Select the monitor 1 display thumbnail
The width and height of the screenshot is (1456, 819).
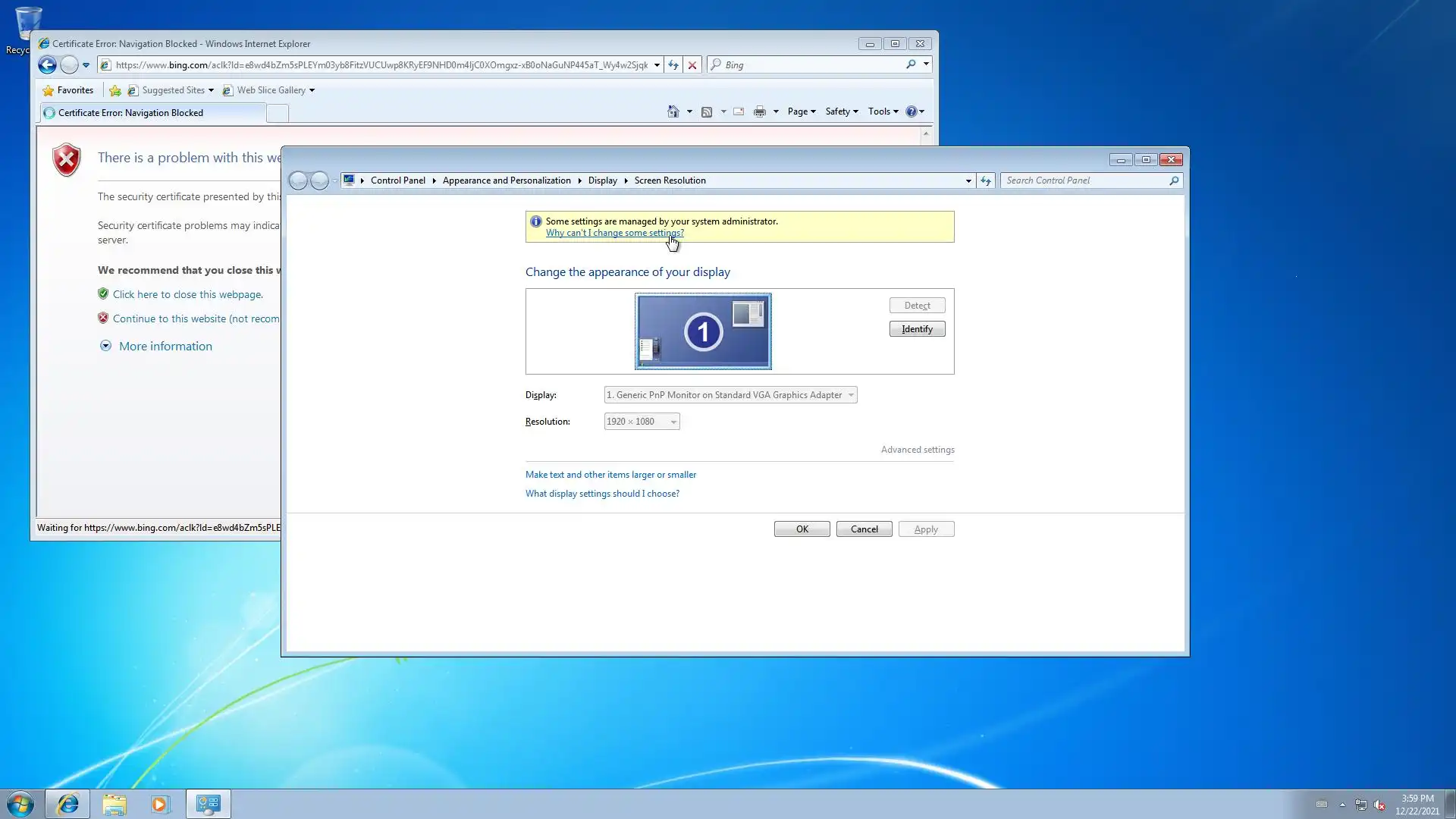coord(703,331)
